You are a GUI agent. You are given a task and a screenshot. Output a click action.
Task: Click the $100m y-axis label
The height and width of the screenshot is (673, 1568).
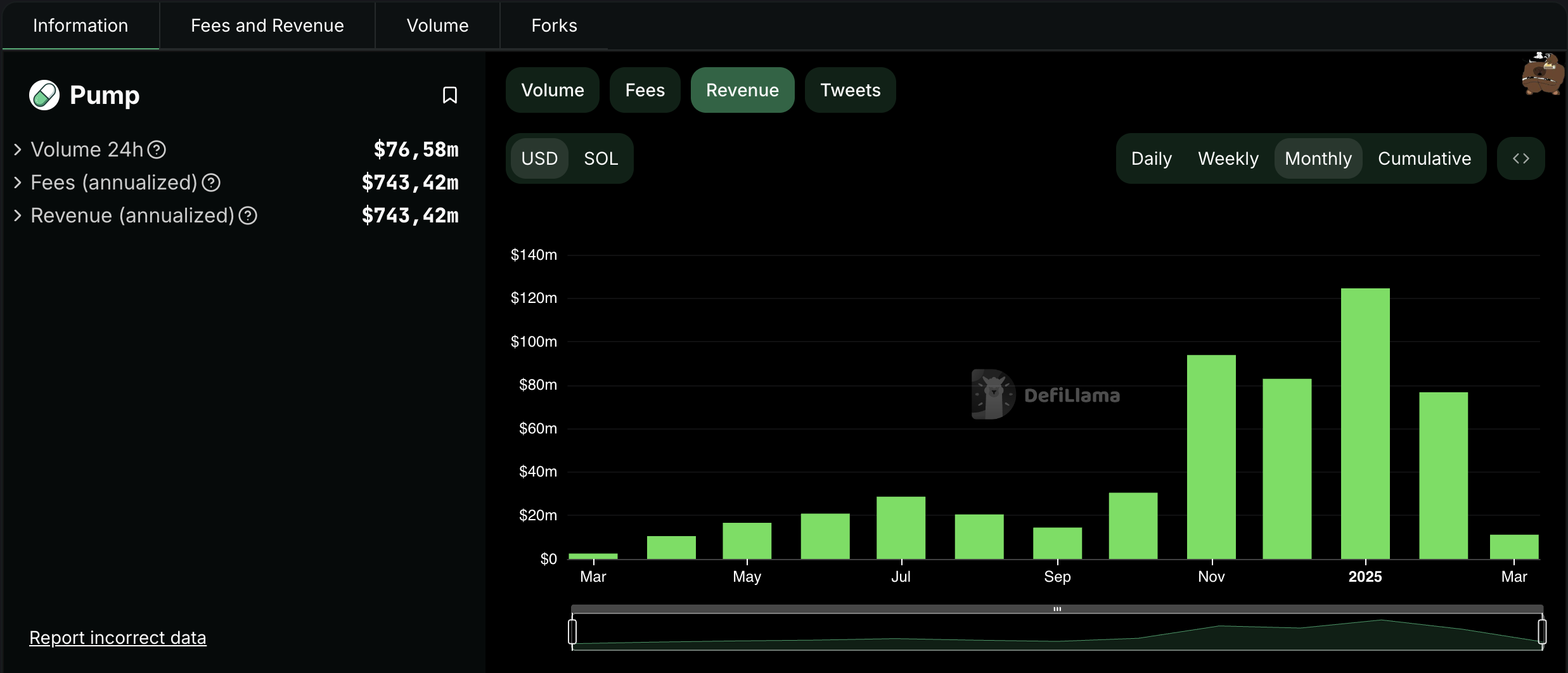534,342
